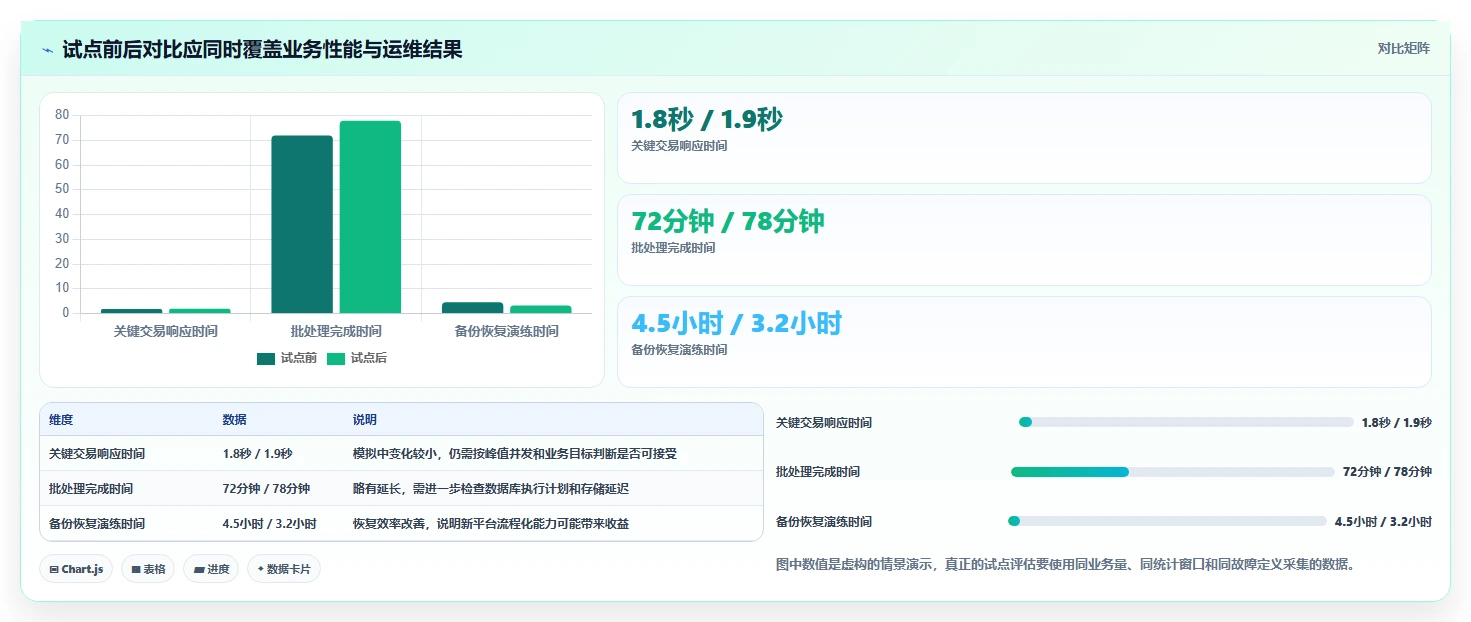Click the light green 试点后 legend color box
This screenshot has height=622, width=1471.
pyautogui.click(x=336, y=359)
